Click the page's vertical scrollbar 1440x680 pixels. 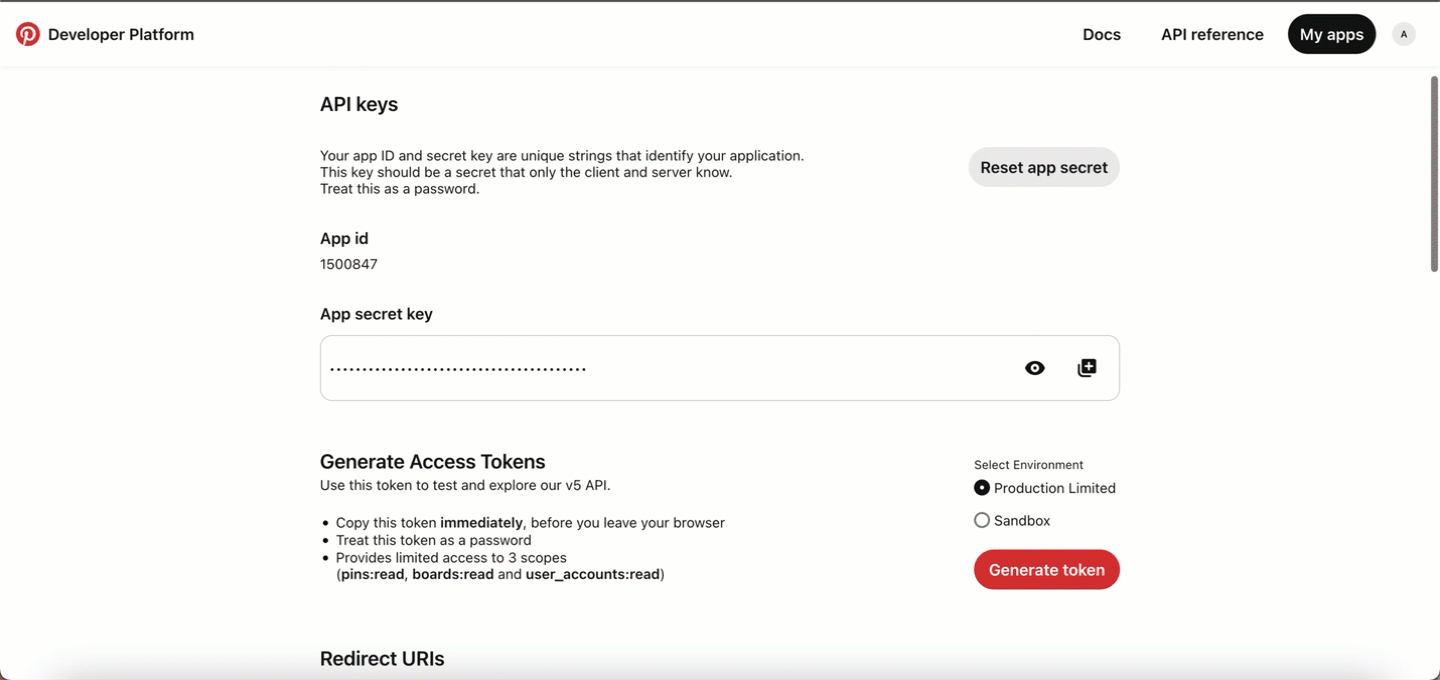coord(1435,173)
